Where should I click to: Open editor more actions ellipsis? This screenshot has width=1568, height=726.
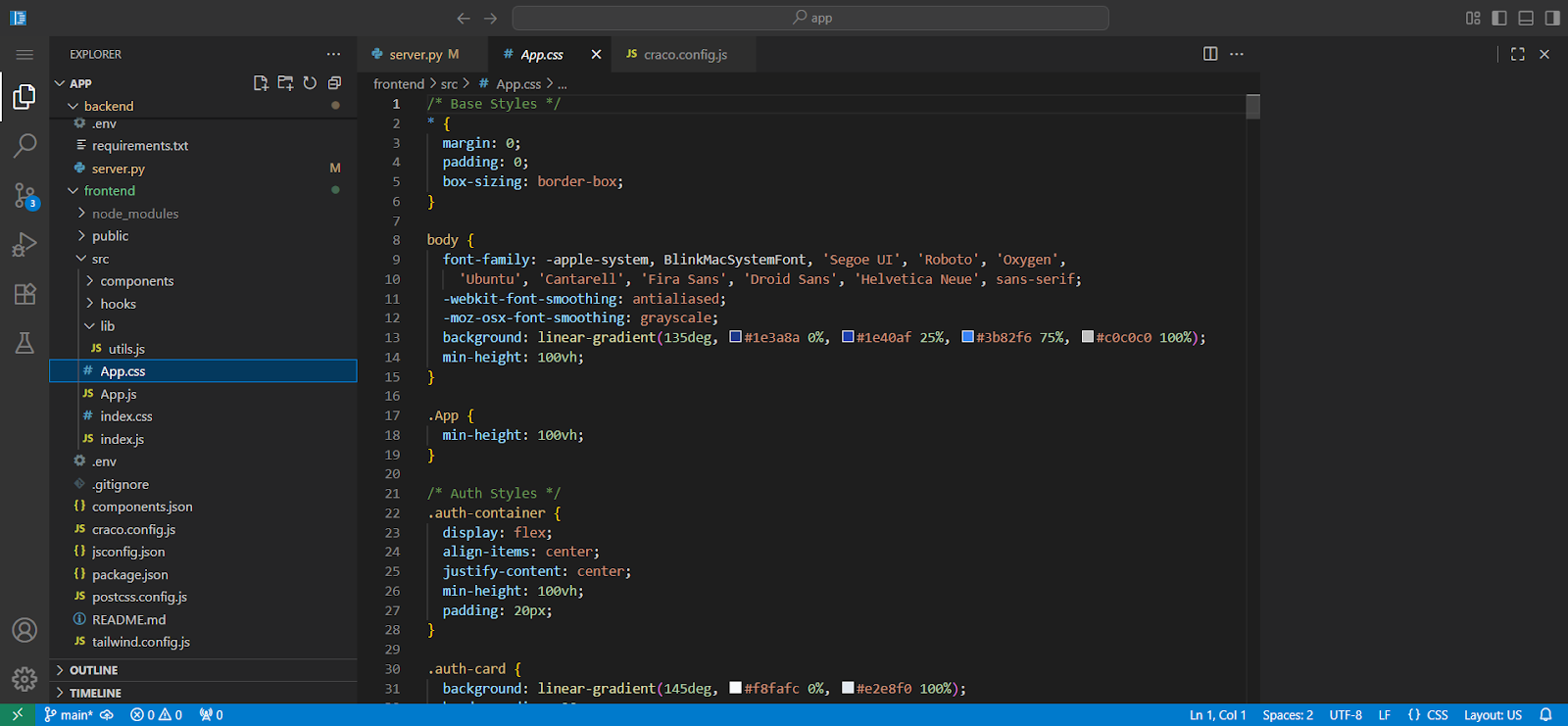(x=1237, y=54)
